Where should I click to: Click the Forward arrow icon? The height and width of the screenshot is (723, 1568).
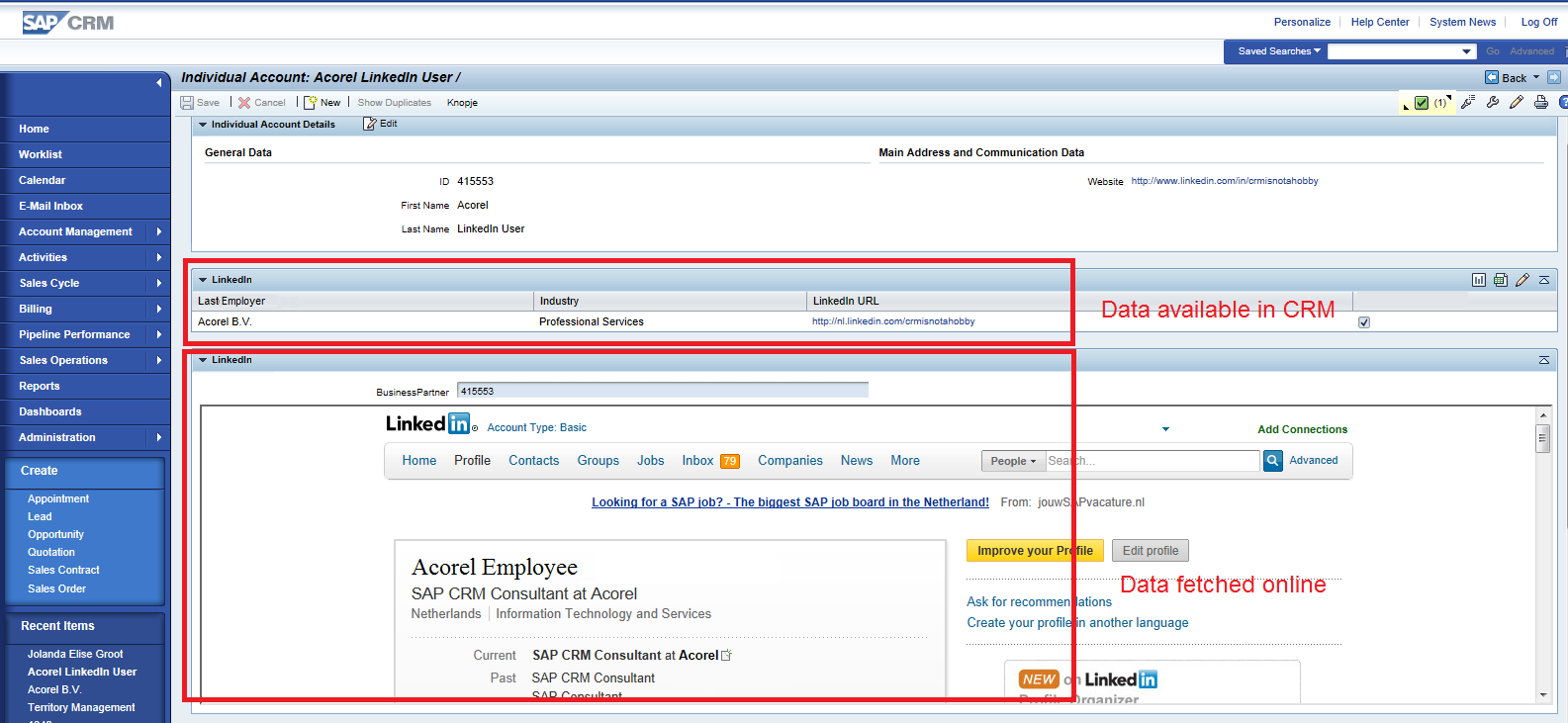point(1554,77)
